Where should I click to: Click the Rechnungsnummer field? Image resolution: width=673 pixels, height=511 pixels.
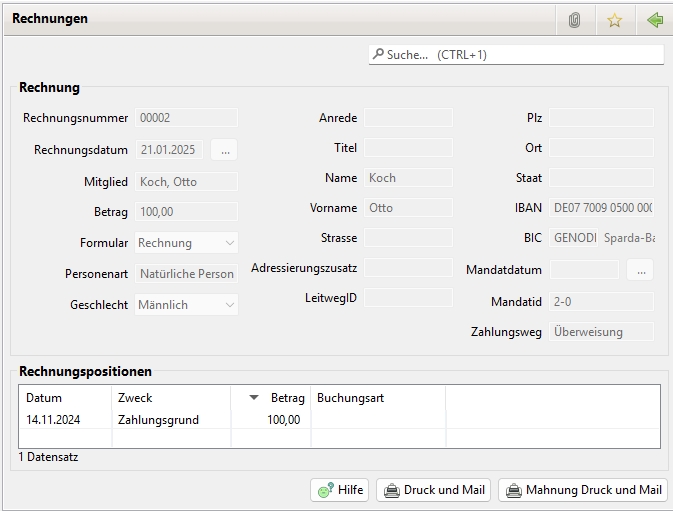(186, 118)
